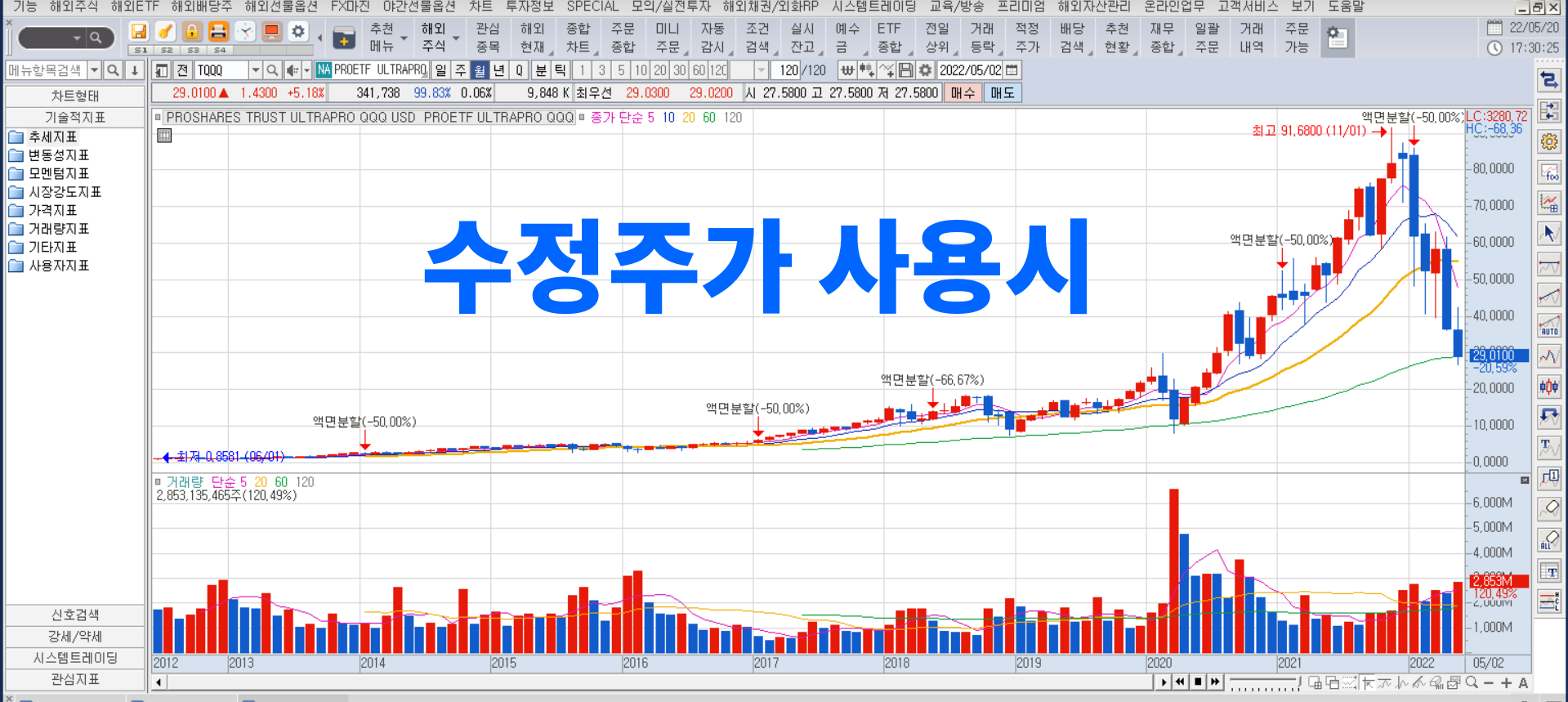Viewport: 1568px width, 702px height.
Task: Select weekly period 주 button
Action: 460,70
